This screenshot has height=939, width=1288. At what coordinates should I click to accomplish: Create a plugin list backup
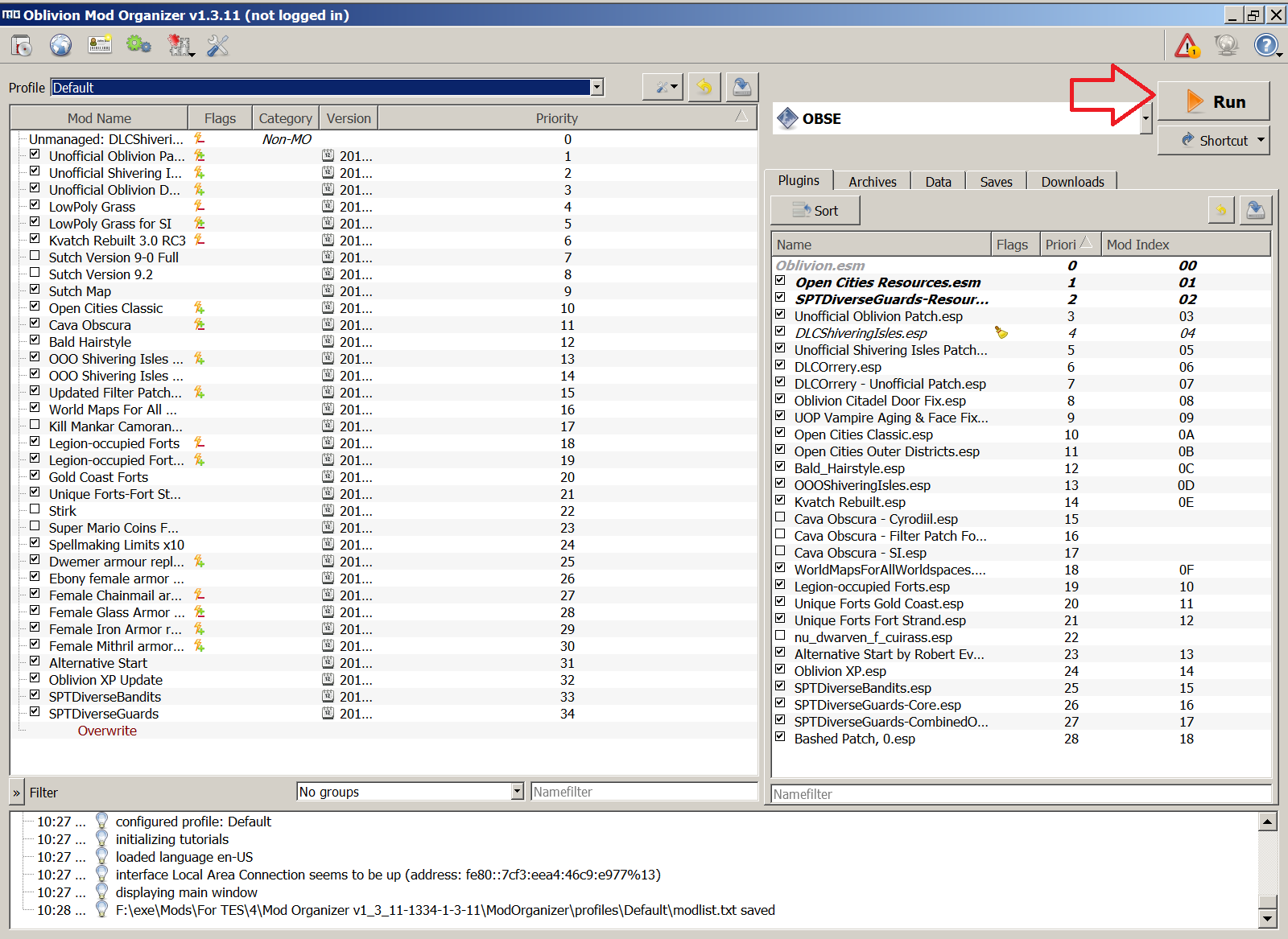coord(1255,211)
